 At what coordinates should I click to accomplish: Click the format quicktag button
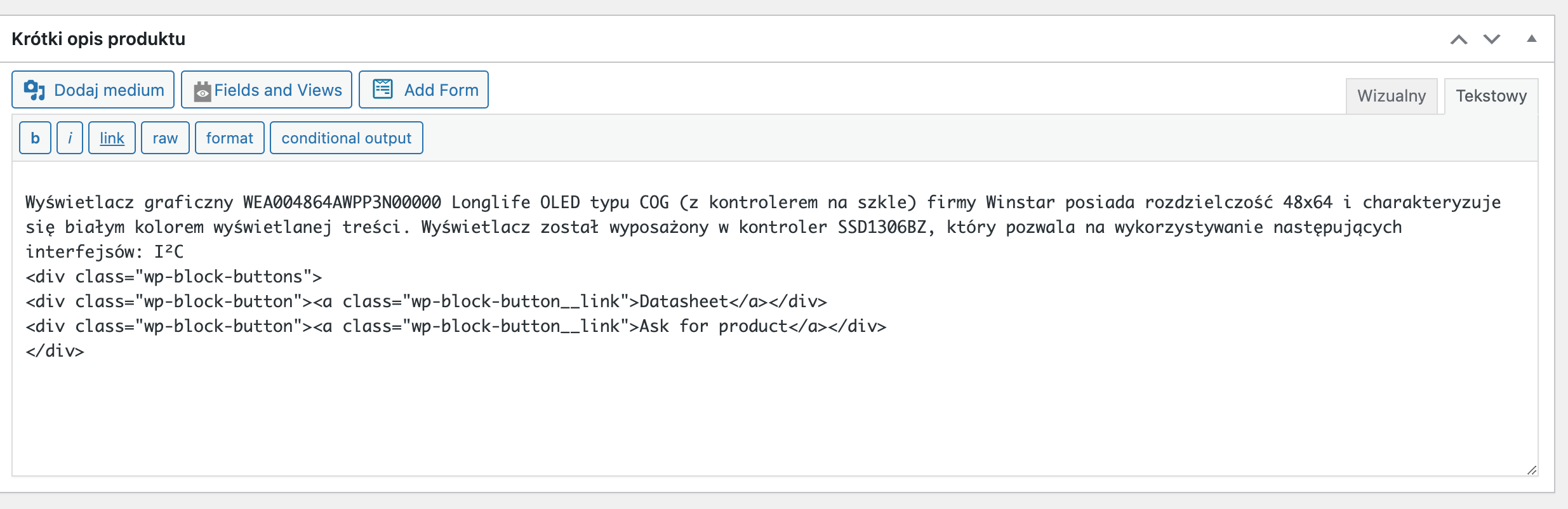tap(230, 138)
